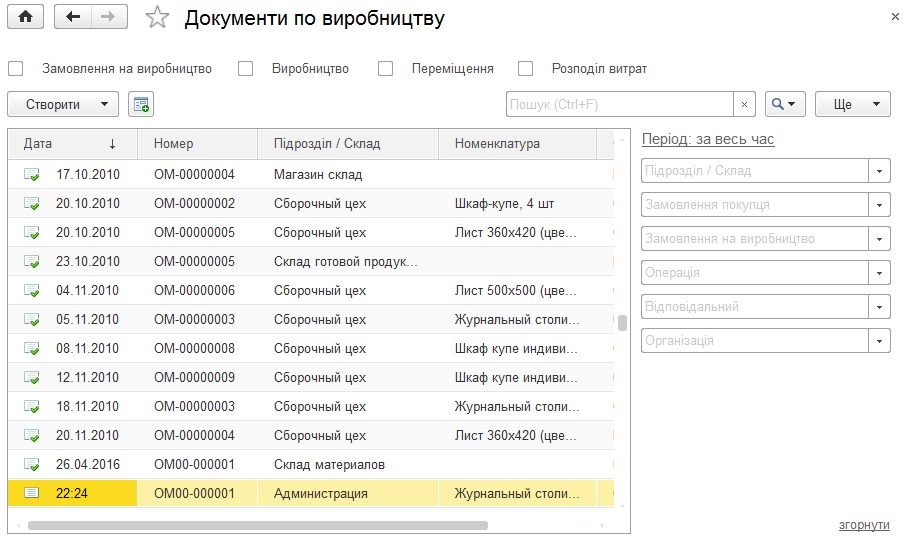The width and height of the screenshot is (903, 542).
Task: Click the create-from-template document icon button
Action: 141,104
